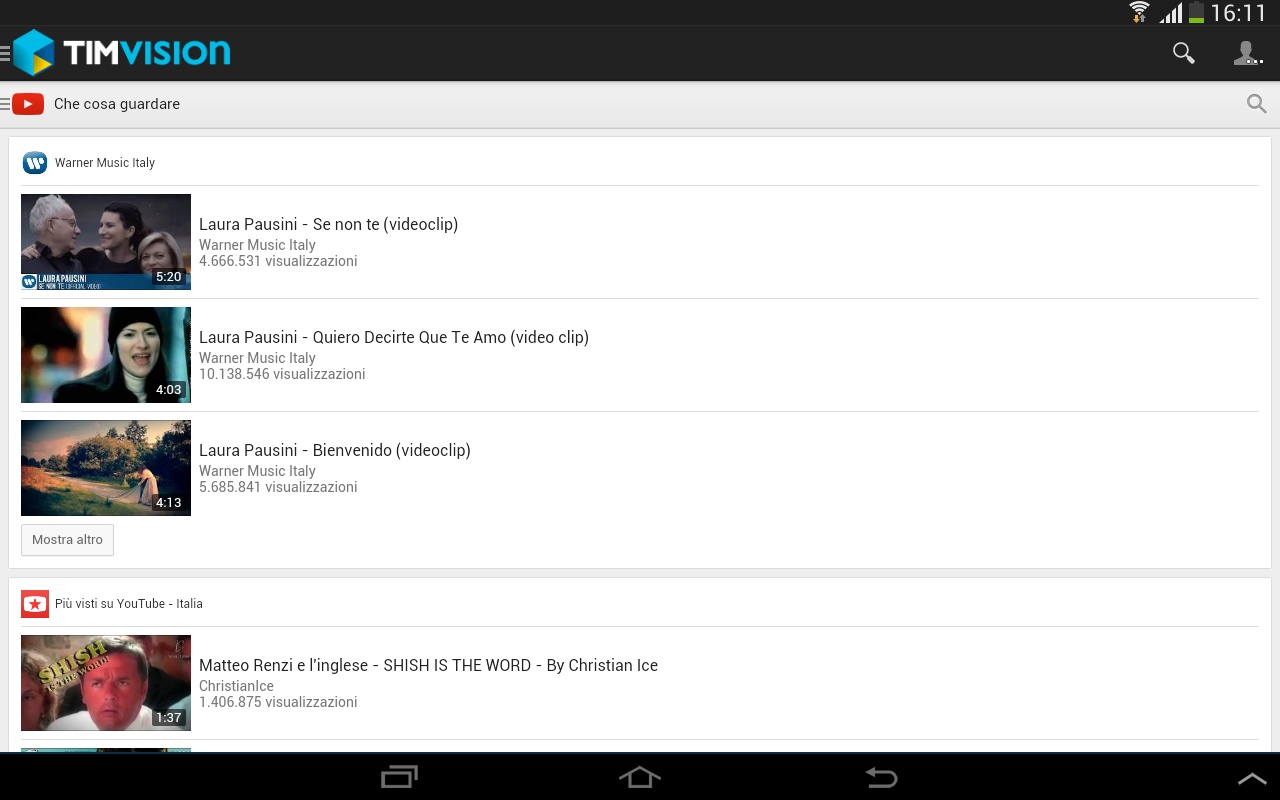Tap the Android home button
Image resolution: width=1280 pixels, height=800 pixels.
[x=640, y=777]
